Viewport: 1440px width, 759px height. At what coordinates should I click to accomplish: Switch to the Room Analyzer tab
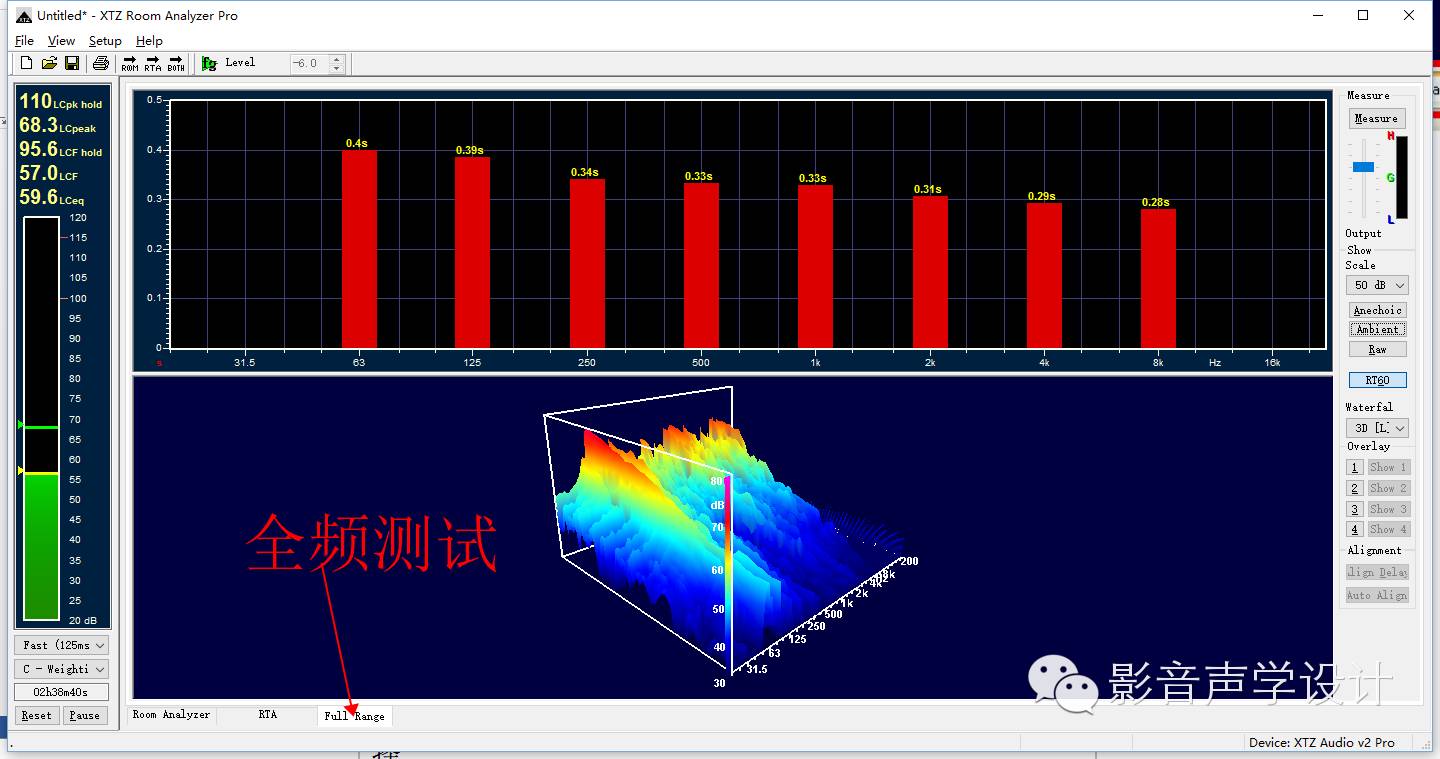(172, 715)
